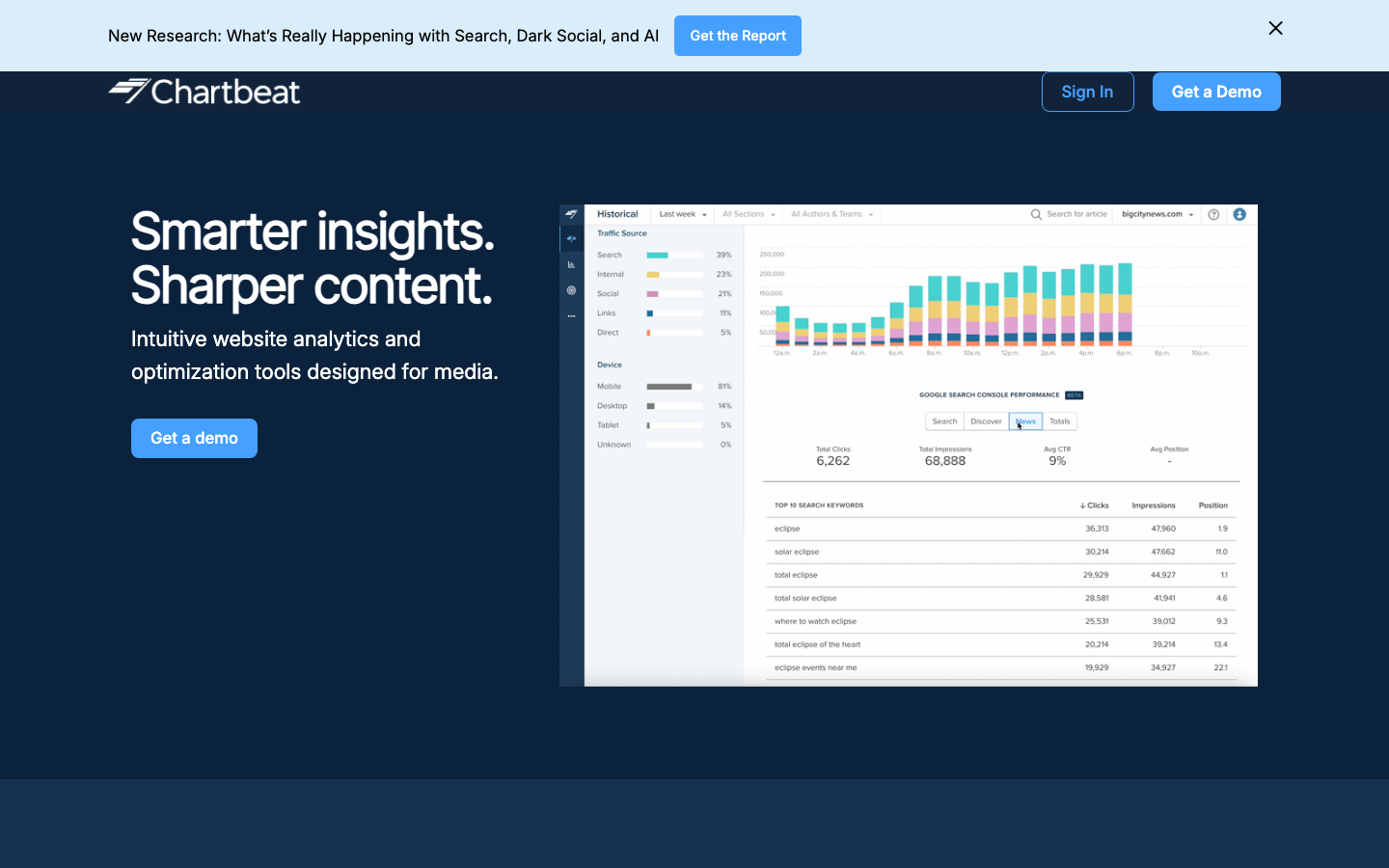Click the 'where to watch eclipse' row
This screenshot has height=868, width=1389.
[1001, 621]
